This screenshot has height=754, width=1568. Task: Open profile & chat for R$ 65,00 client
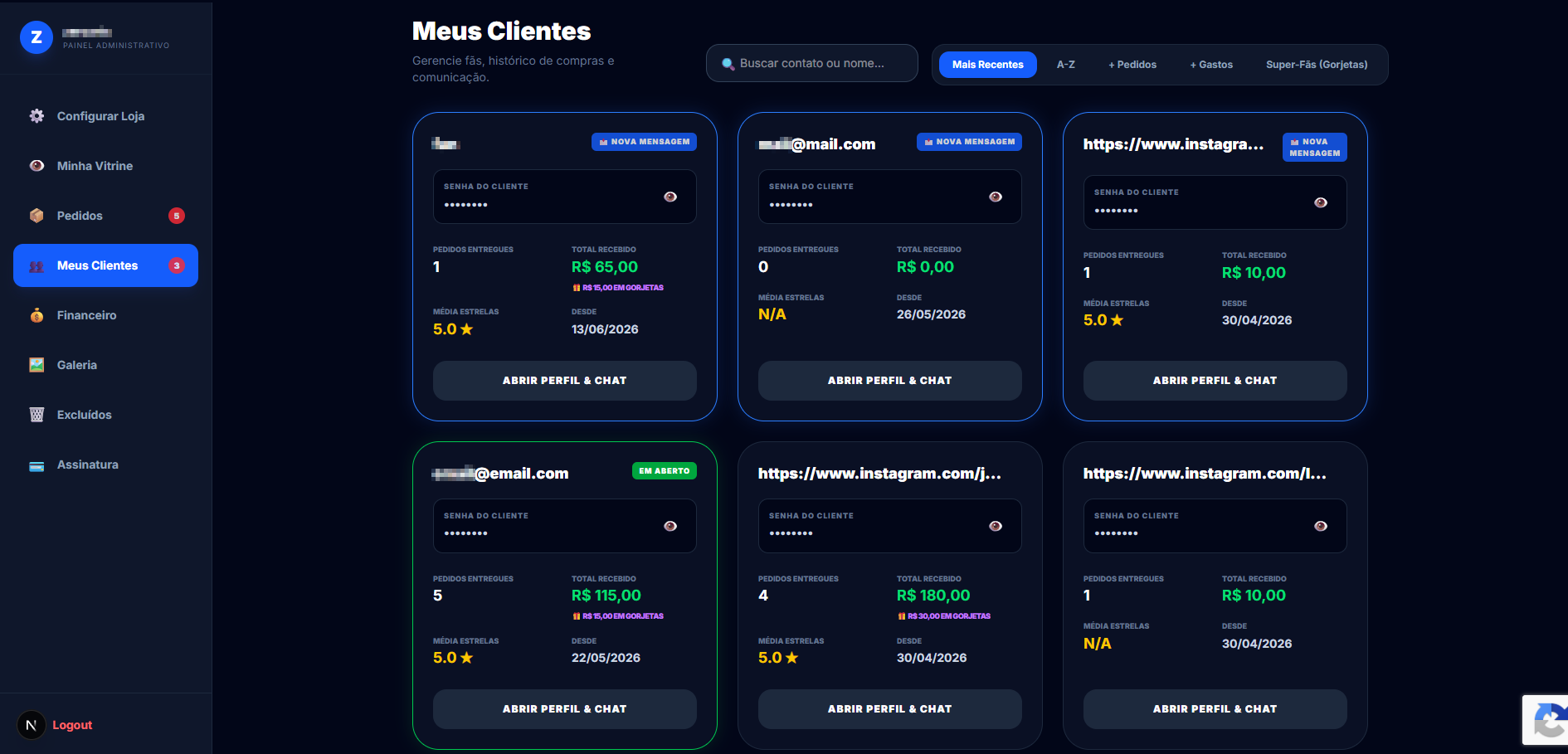pyautogui.click(x=565, y=381)
